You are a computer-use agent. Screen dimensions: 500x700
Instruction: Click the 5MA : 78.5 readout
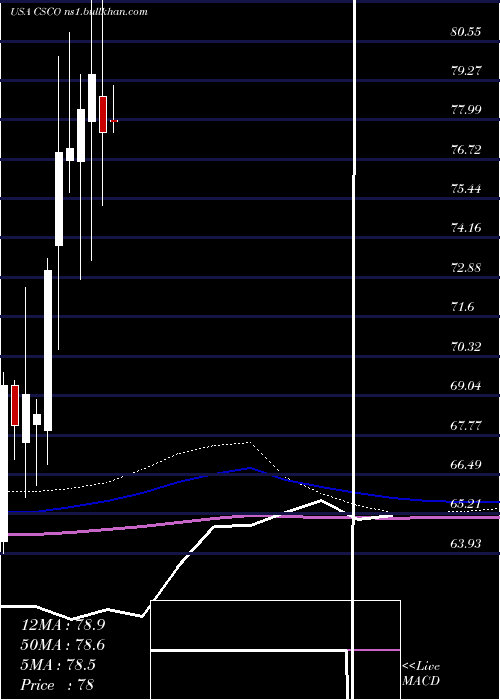coord(58,665)
